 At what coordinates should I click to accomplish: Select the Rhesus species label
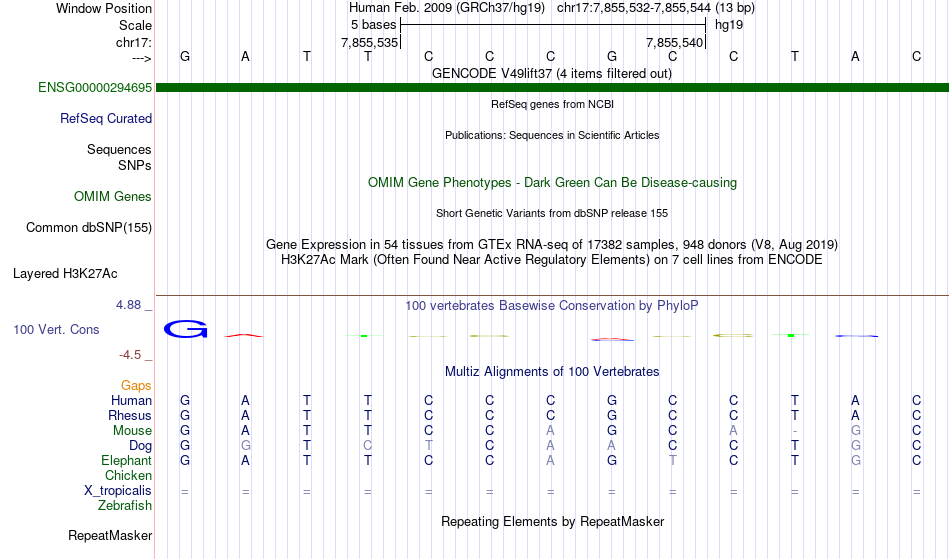coord(130,415)
